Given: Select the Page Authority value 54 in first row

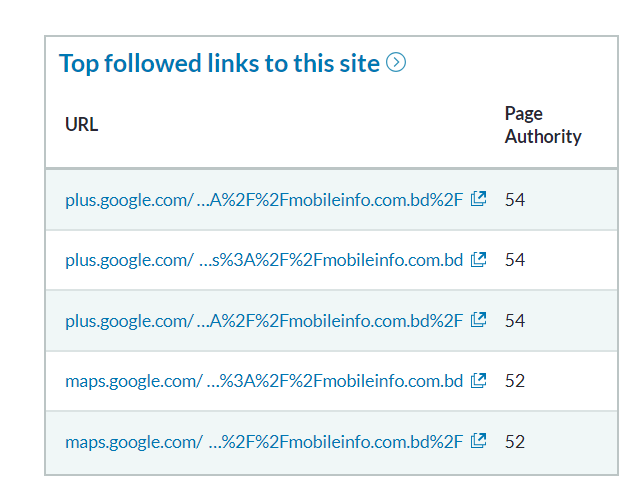Looking at the screenshot, I should 515,200.
